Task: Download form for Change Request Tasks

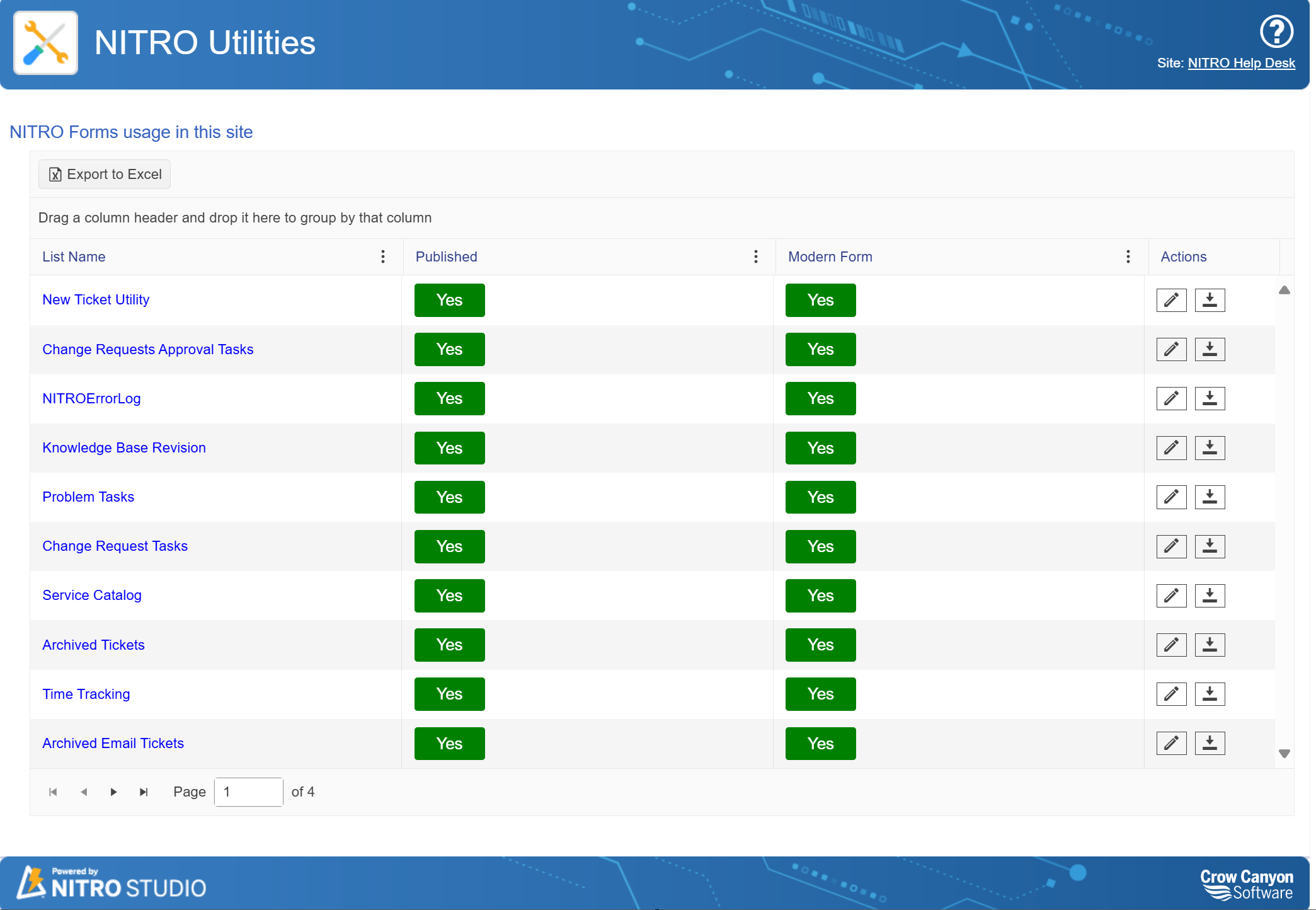Action: 1210,546
